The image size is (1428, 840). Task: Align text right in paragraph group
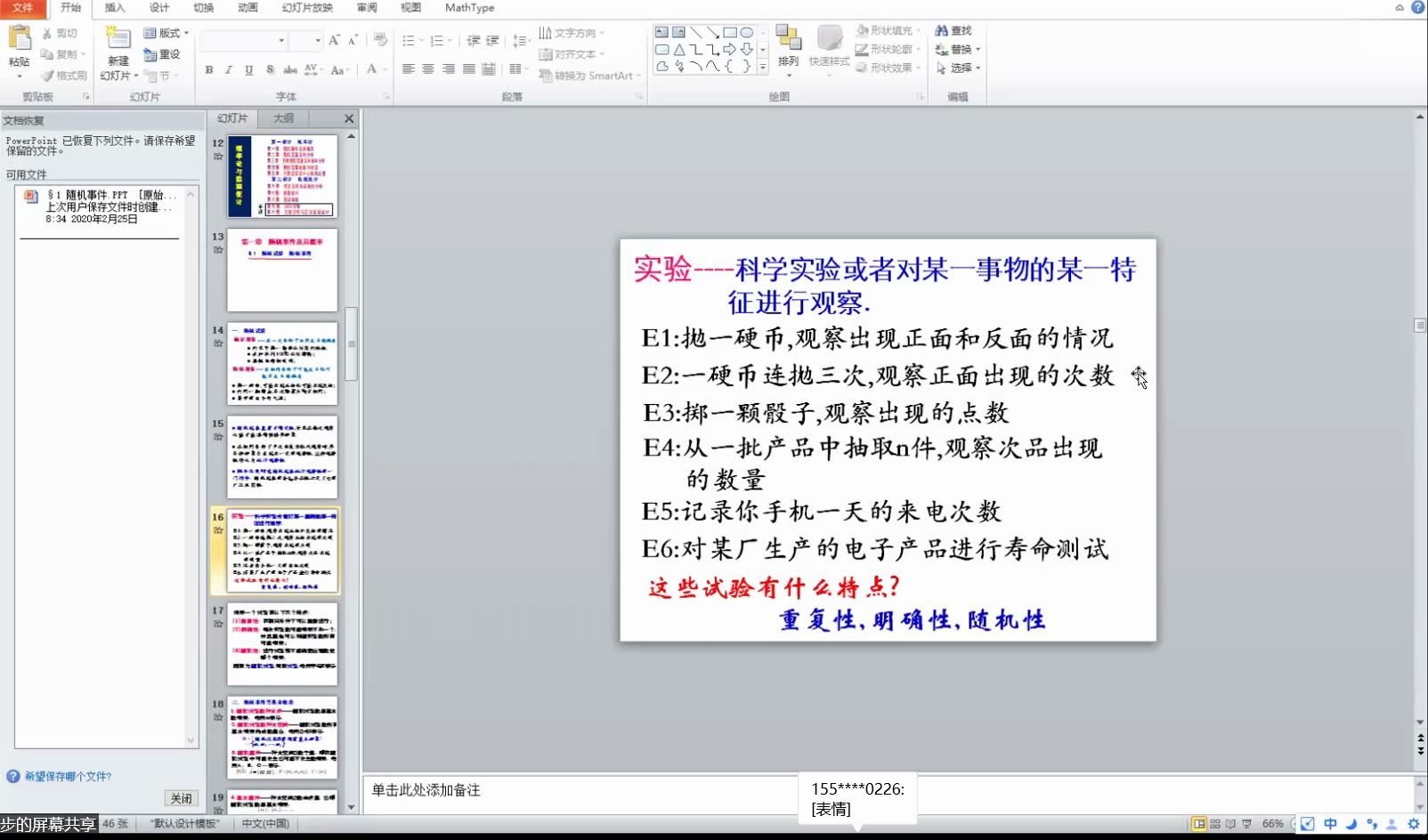(x=448, y=69)
